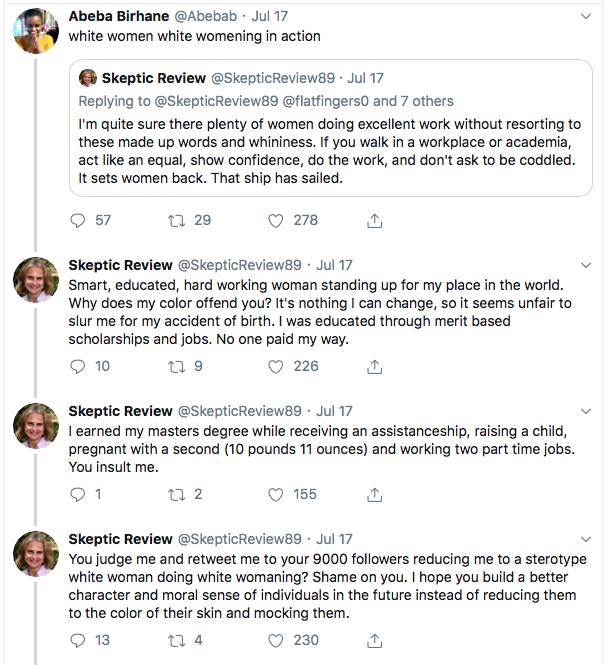605x665 pixels.
Task: Reply to the tweet with 10 replies
Action: (79, 367)
